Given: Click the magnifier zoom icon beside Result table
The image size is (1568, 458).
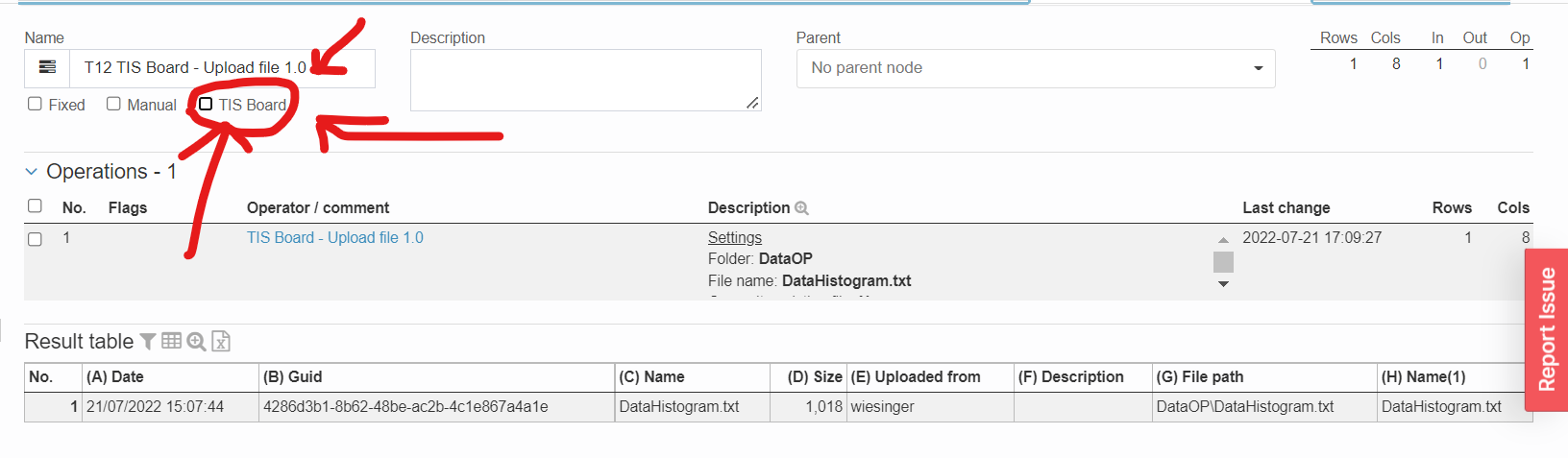Looking at the screenshot, I should tap(196, 341).
